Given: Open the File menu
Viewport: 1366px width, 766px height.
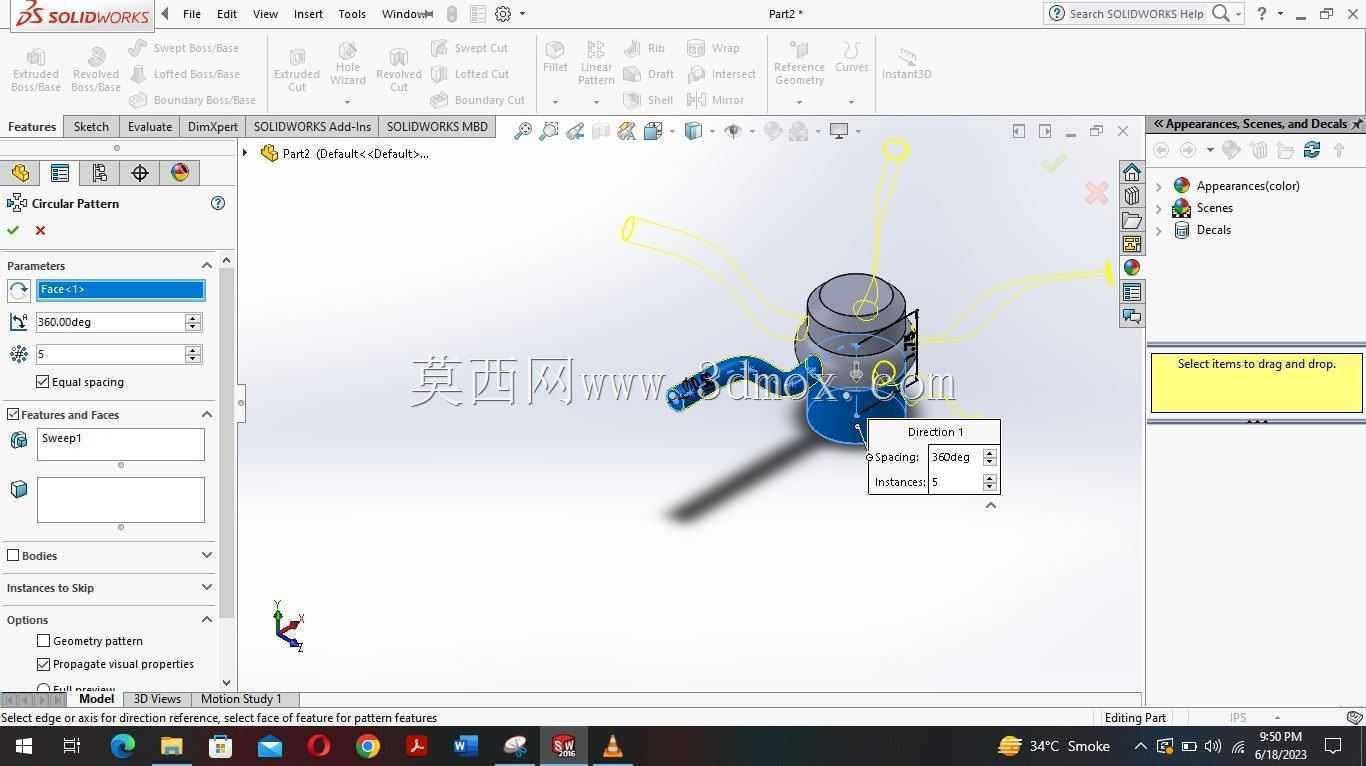Looking at the screenshot, I should (x=191, y=14).
